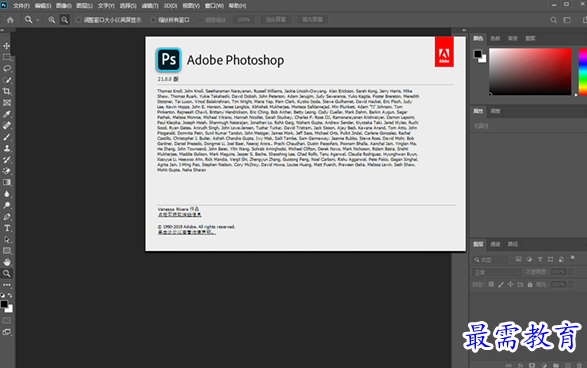Open the Zoom tool preset picker dropdown

(38, 20)
